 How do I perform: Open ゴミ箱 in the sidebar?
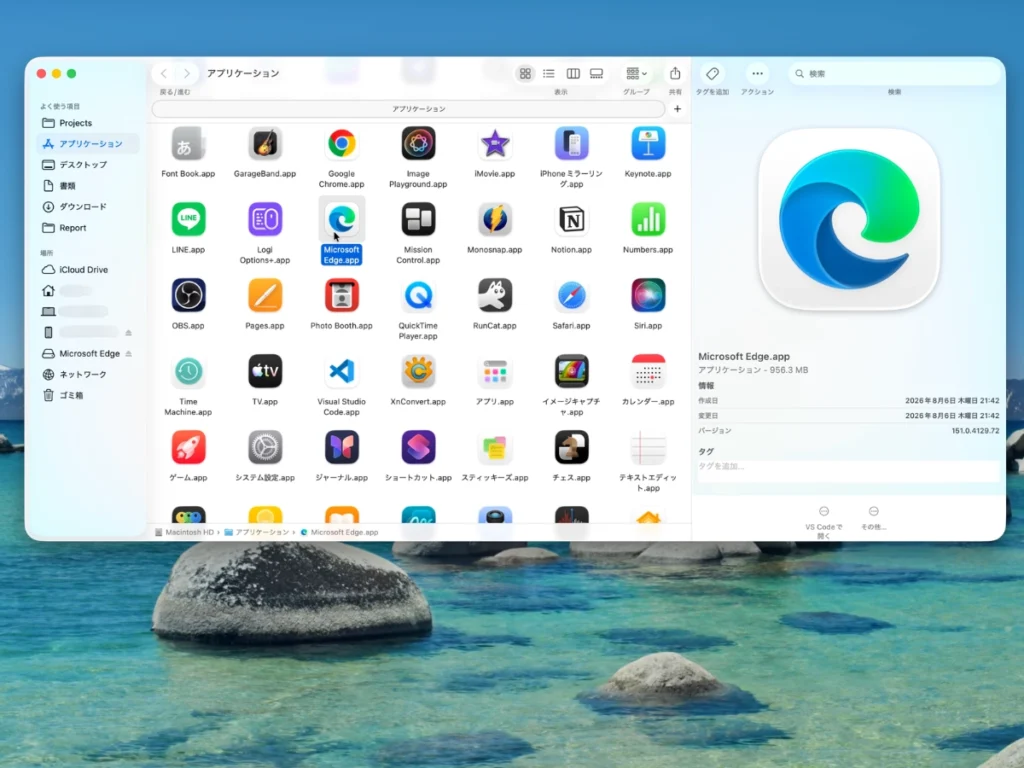point(88,395)
